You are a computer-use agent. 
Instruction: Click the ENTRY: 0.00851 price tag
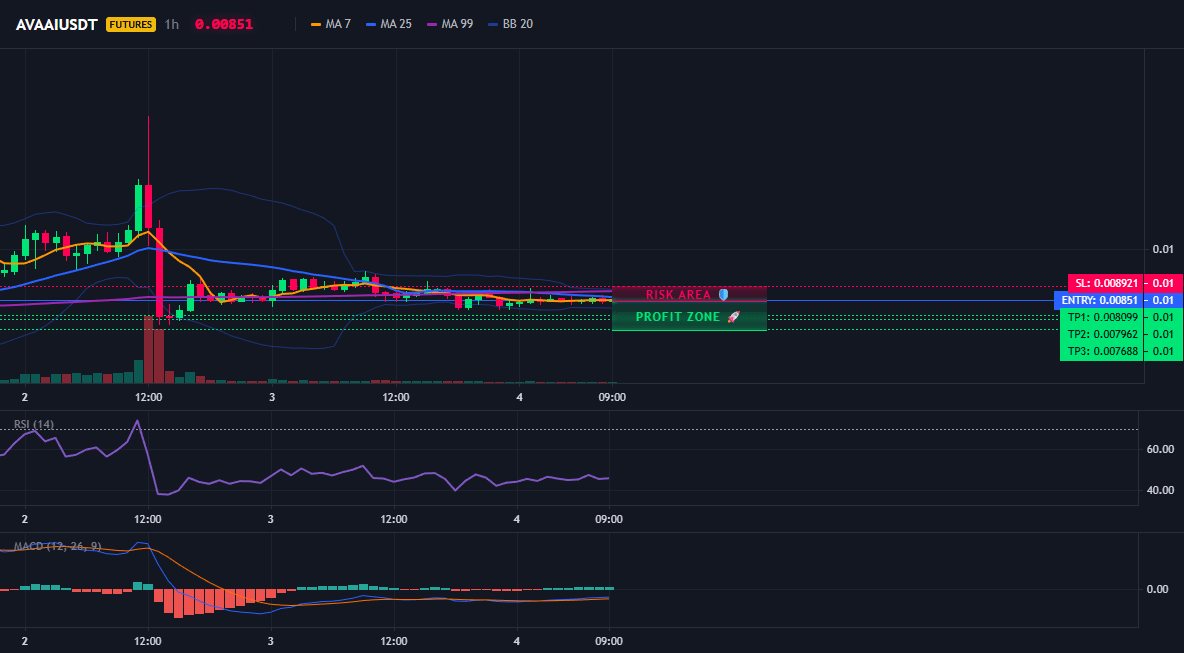[1099, 300]
